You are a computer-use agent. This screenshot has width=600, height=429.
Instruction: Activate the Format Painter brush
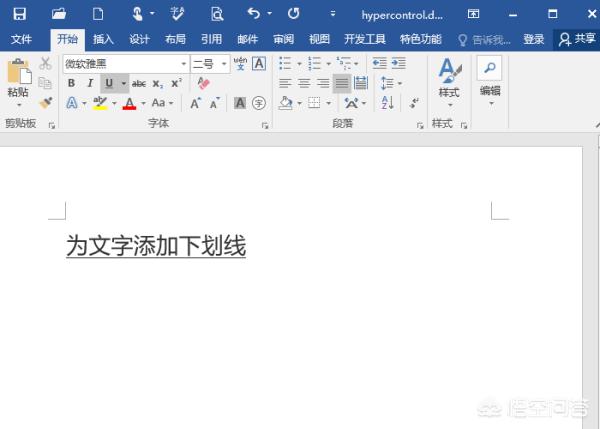pyautogui.click(x=46, y=103)
